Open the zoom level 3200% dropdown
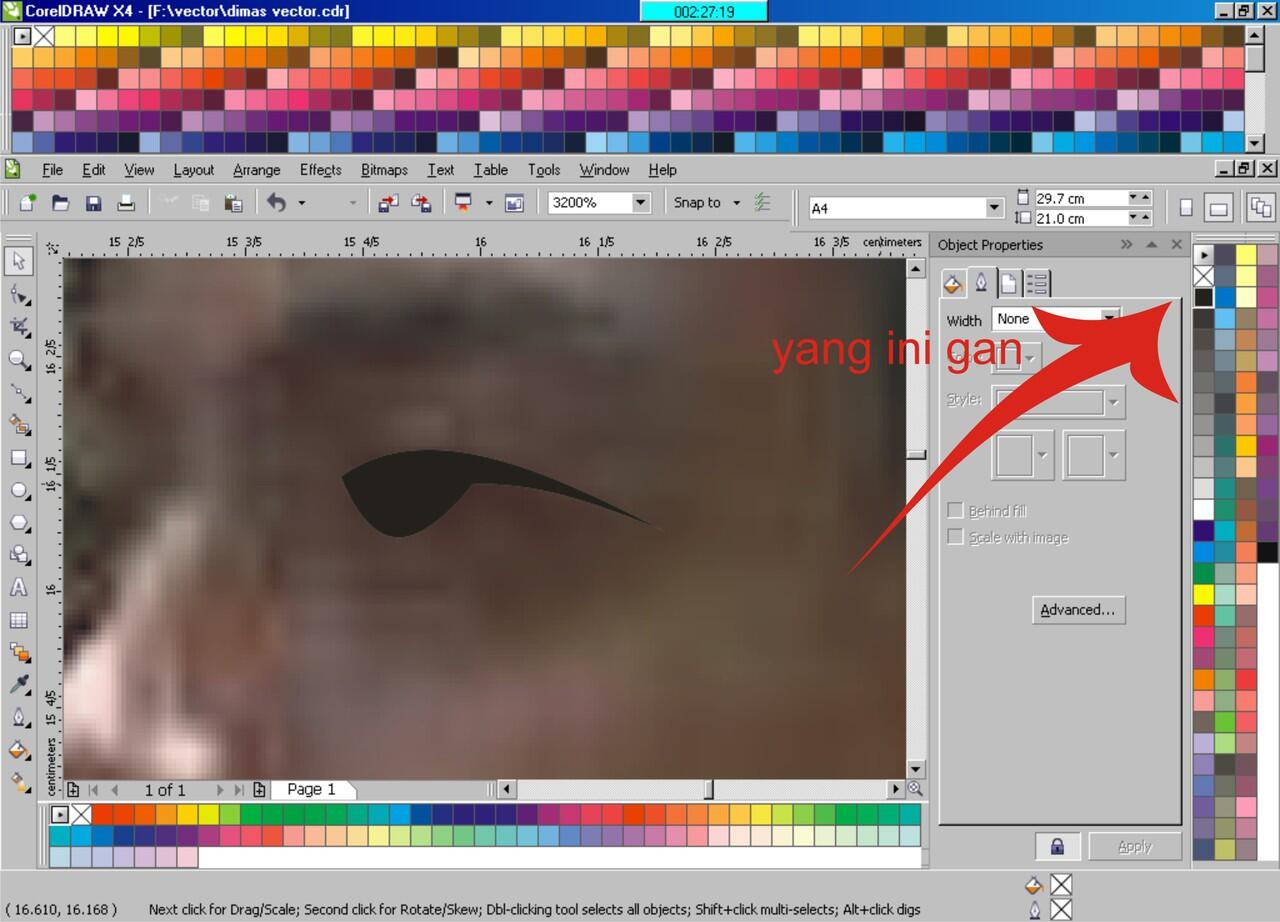 (x=641, y=203)
